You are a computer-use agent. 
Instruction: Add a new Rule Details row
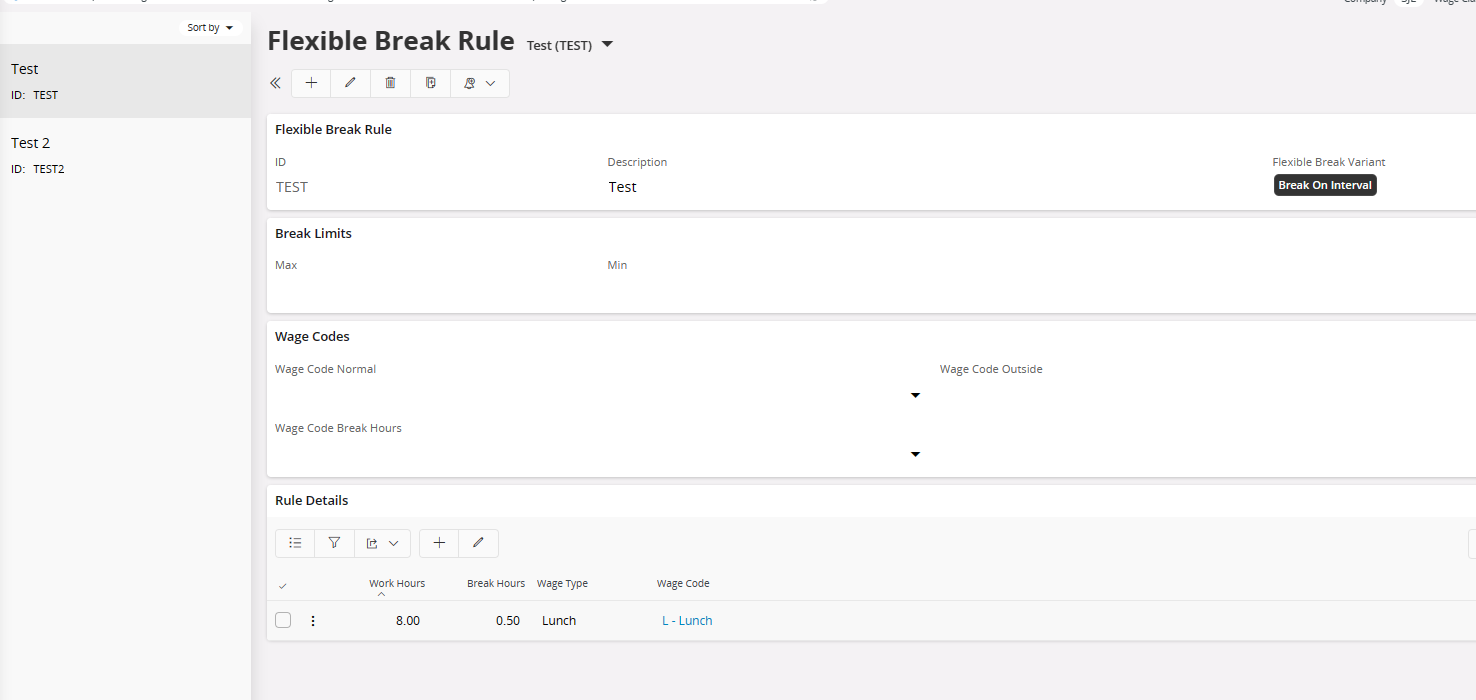point(439,543)
